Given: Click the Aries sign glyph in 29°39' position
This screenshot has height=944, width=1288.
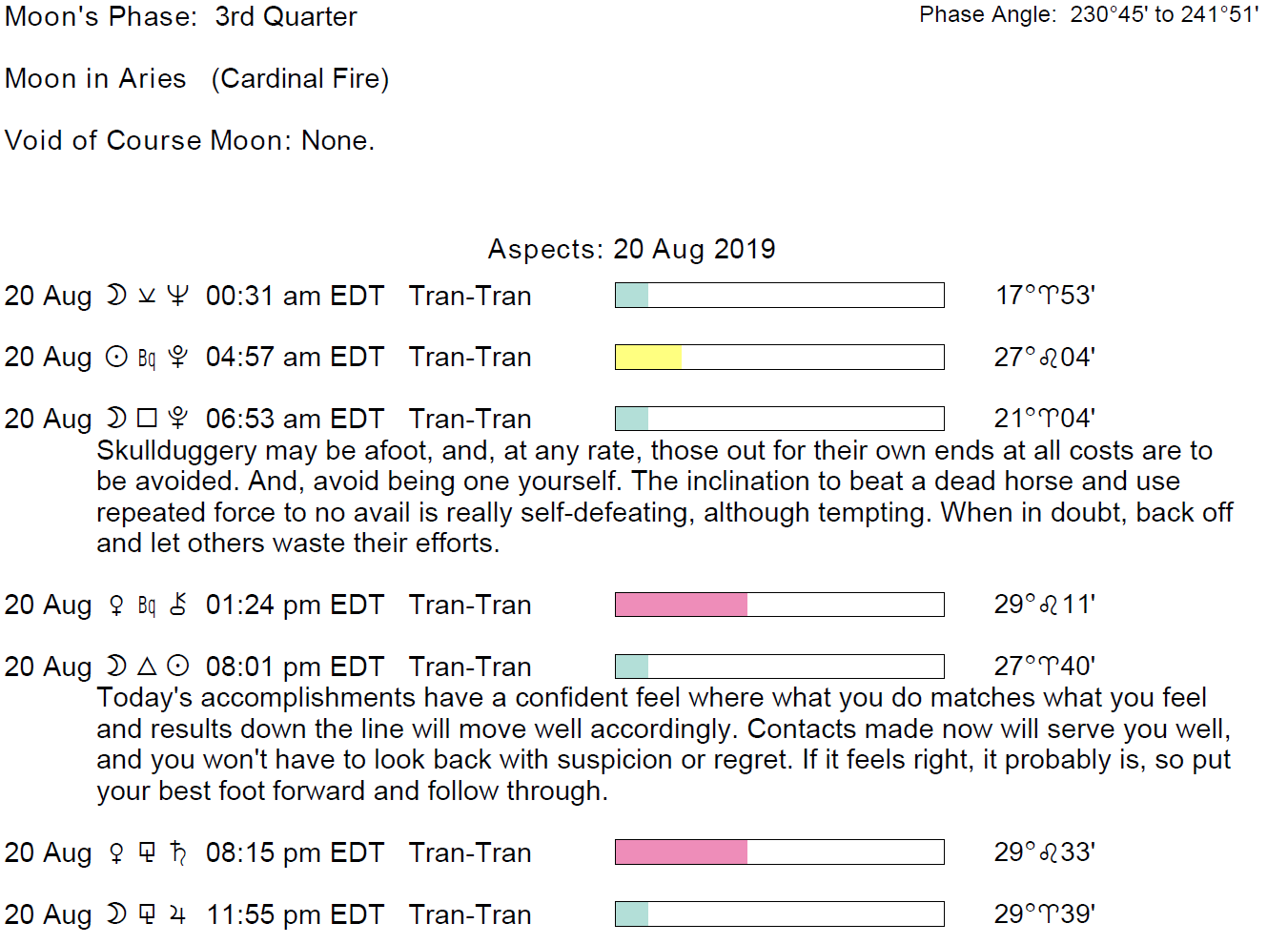Looking at the screenshot, I should 1048,915.
